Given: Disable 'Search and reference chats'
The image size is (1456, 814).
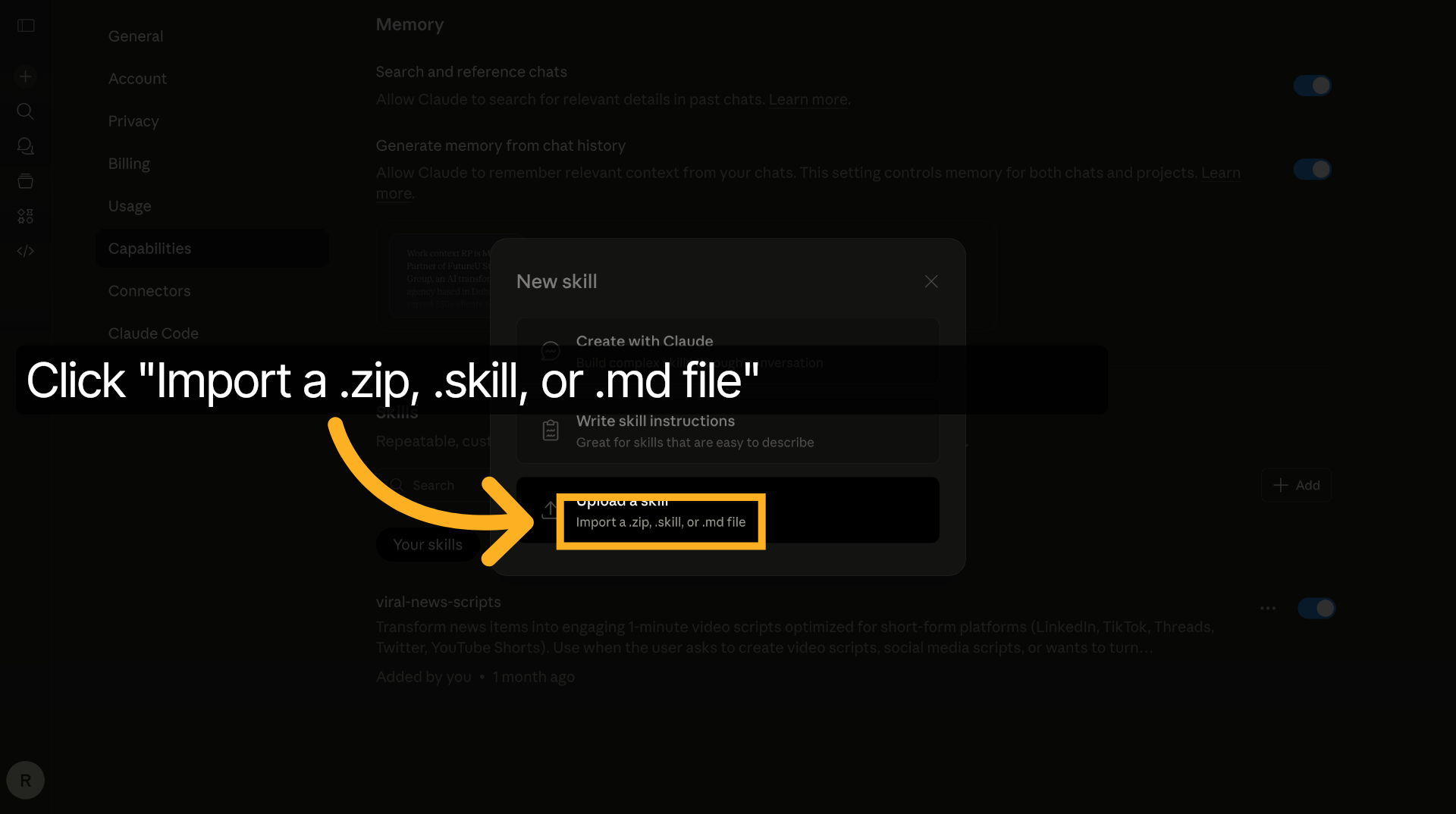Looking at the screenshot, I should 1312,85.
